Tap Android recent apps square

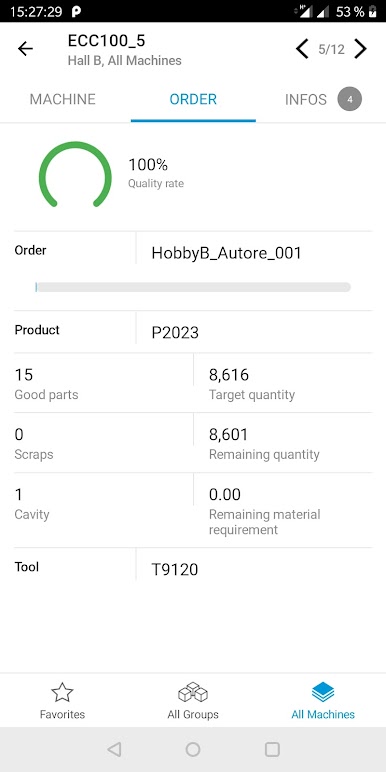click(x=272, y=749)
